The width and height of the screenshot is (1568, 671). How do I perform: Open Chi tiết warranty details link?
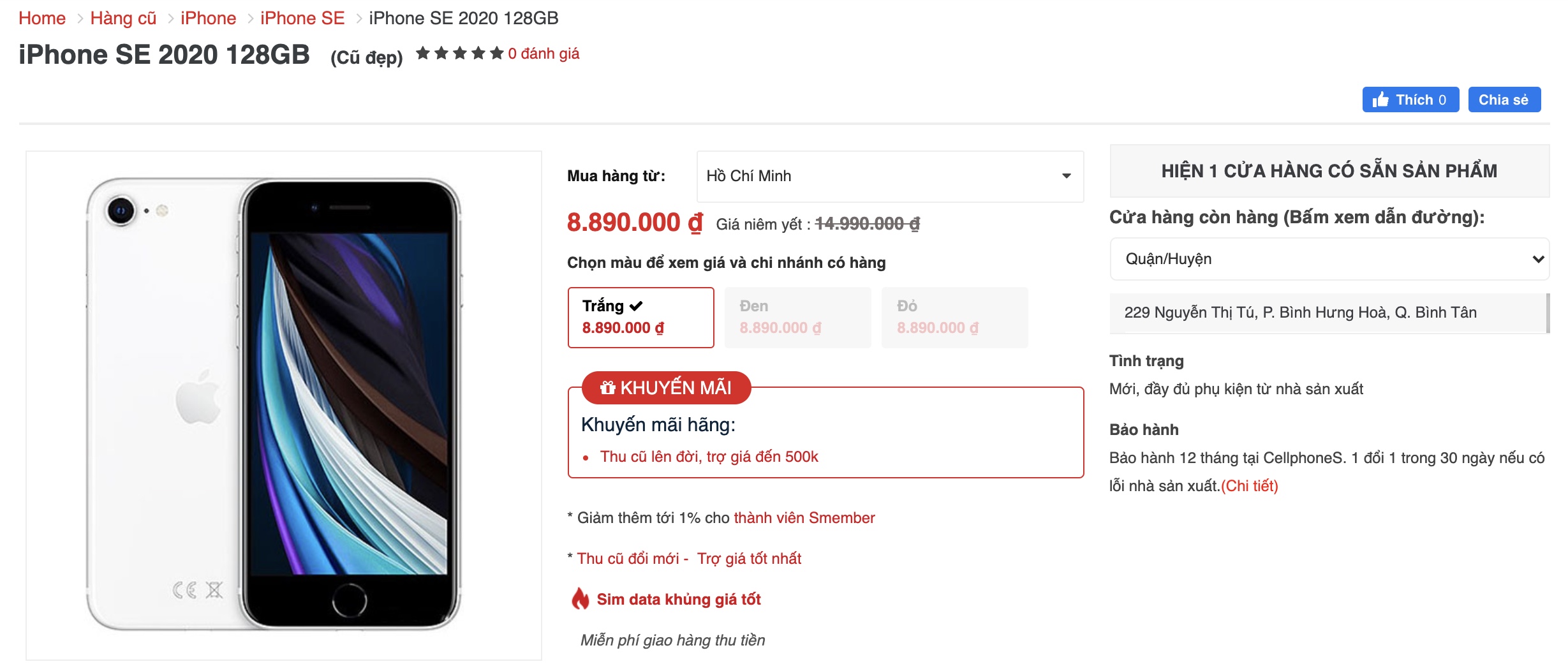click(1249, 485)
